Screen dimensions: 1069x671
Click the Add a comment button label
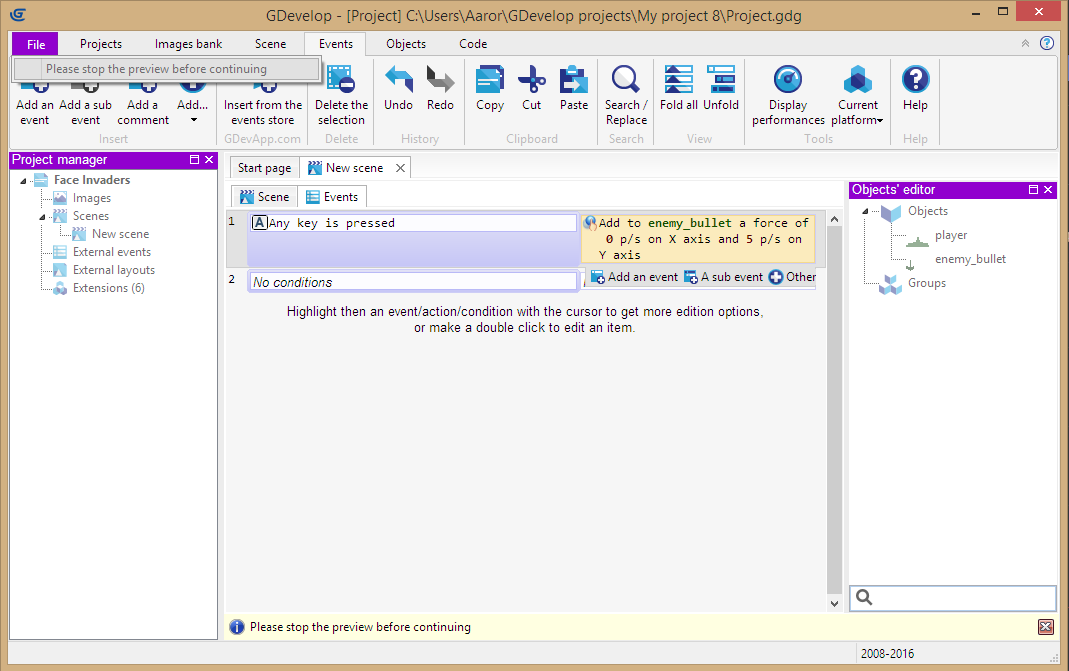(x=142, y=112)
